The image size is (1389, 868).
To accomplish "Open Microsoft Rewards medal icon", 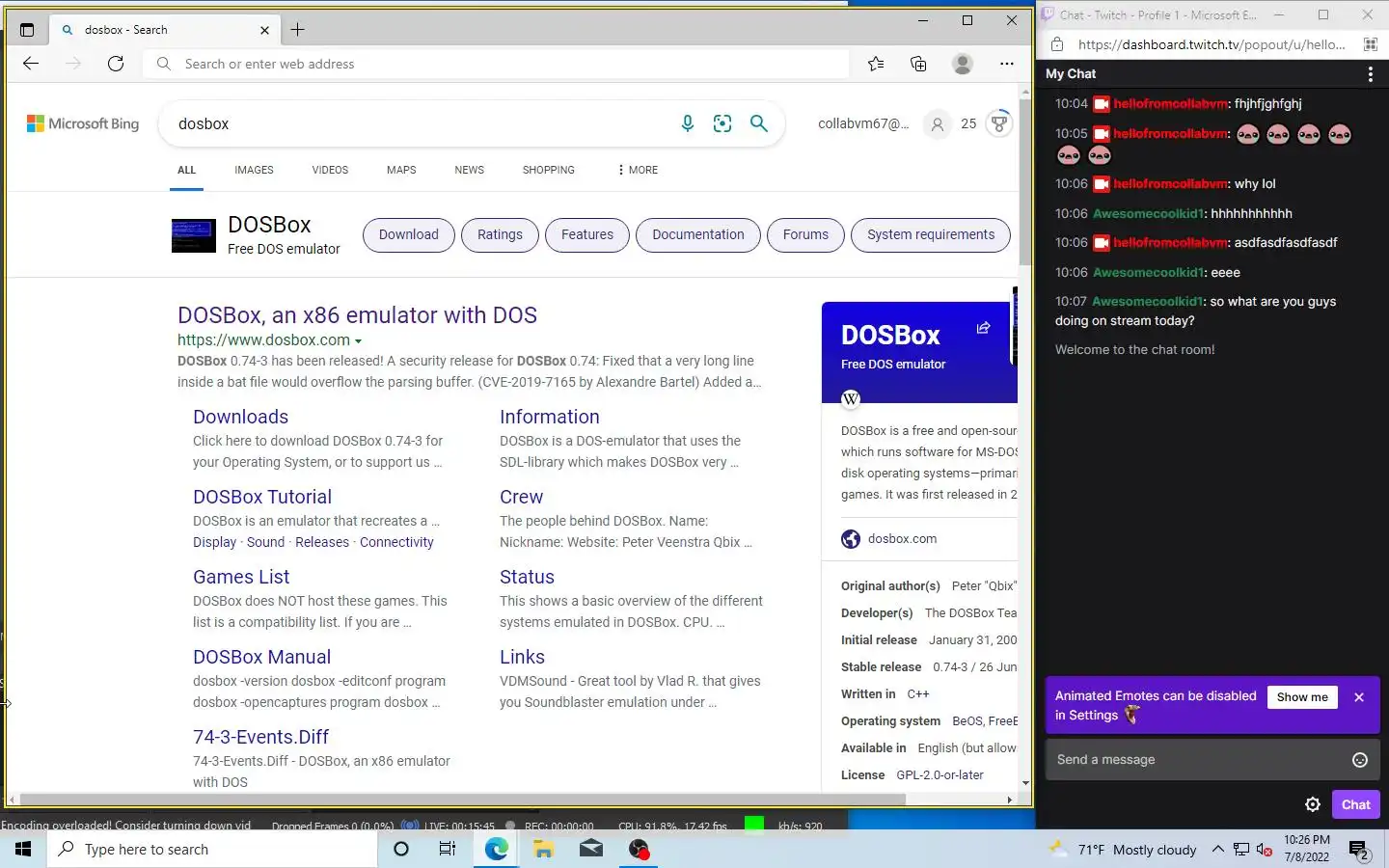I will [999, 123].
